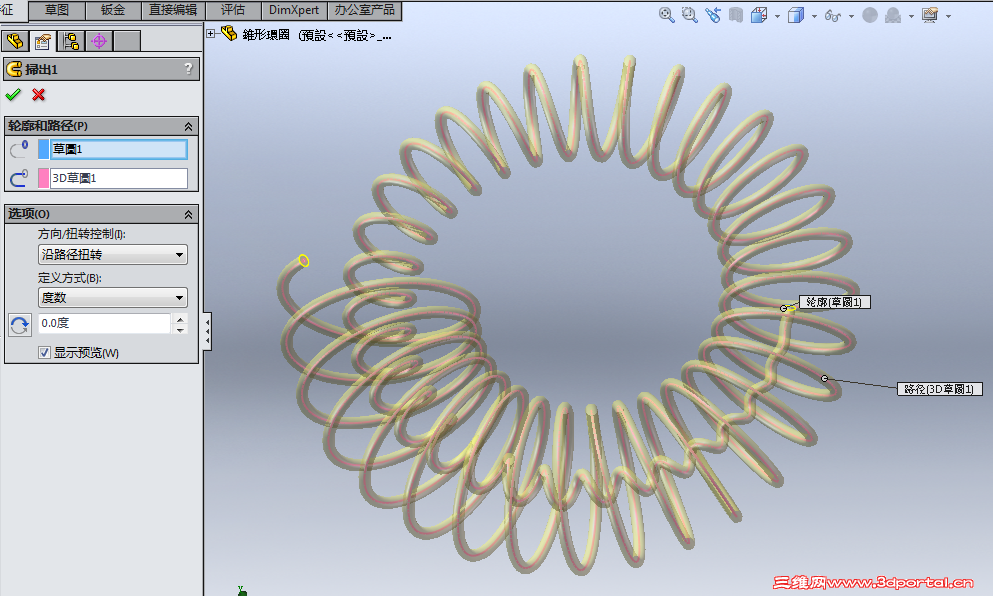Viewport: 993px width, 596px height.
Task: Click 路径(3D草圖1) callout label
Action: point(940,389)
